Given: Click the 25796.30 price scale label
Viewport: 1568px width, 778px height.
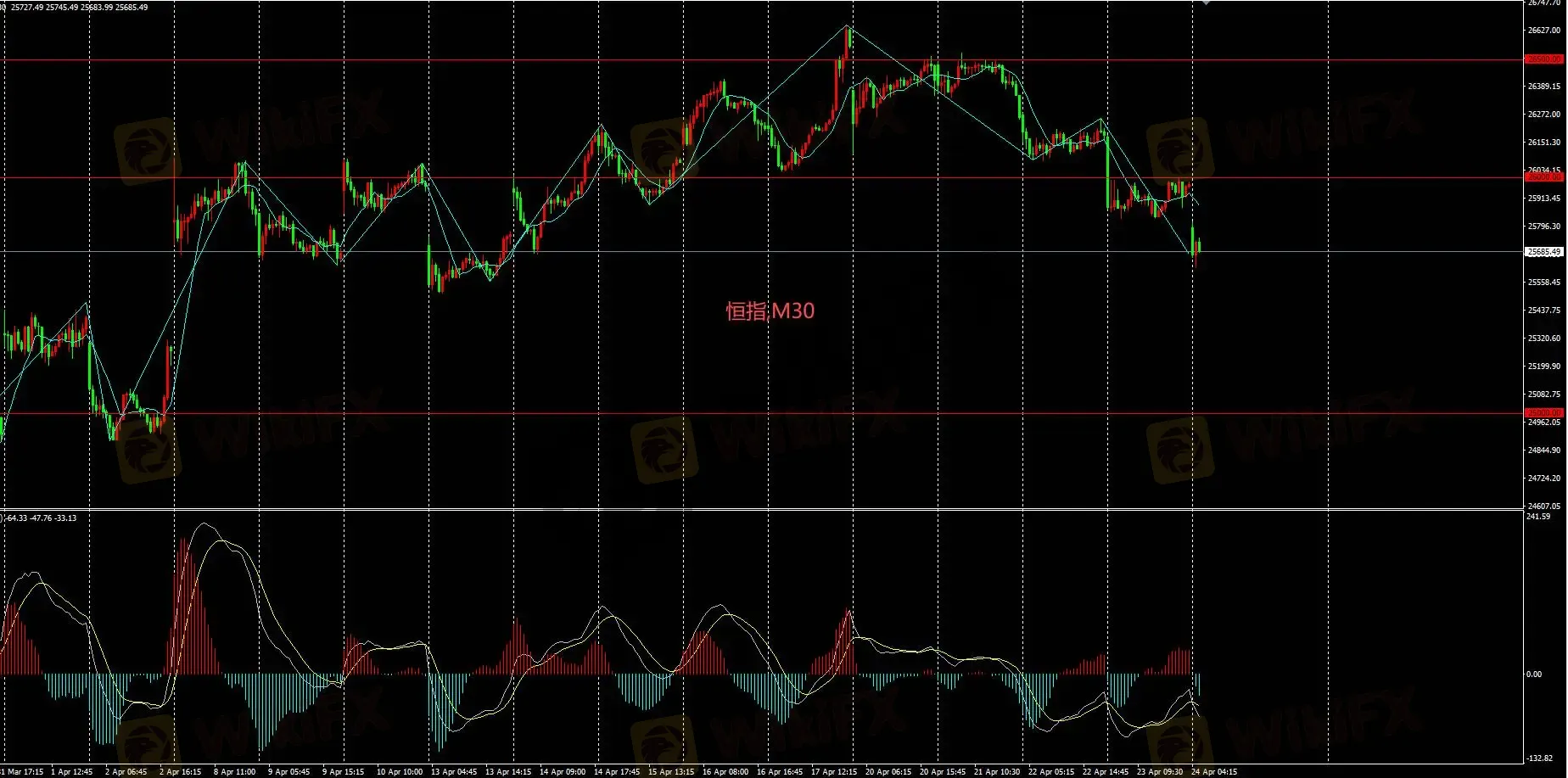Looking at the screenshot, I should click(x=1544, y=227).
